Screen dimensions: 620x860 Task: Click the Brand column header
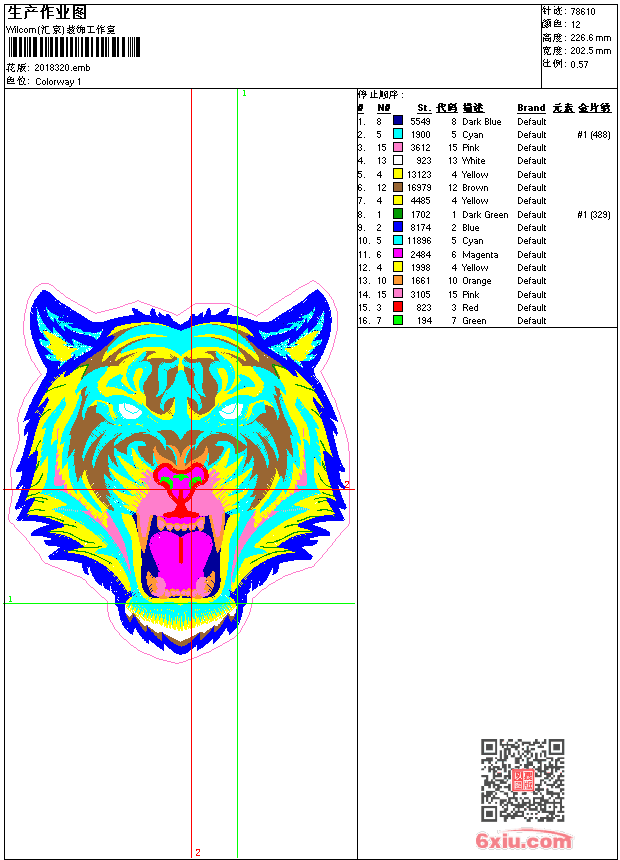(x=531, y=108)
